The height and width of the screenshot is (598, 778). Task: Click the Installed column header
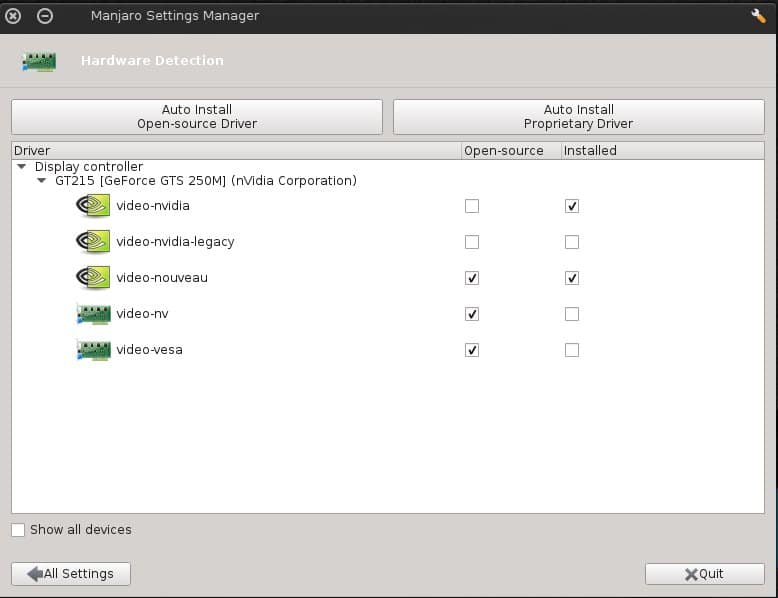point(662,150)
